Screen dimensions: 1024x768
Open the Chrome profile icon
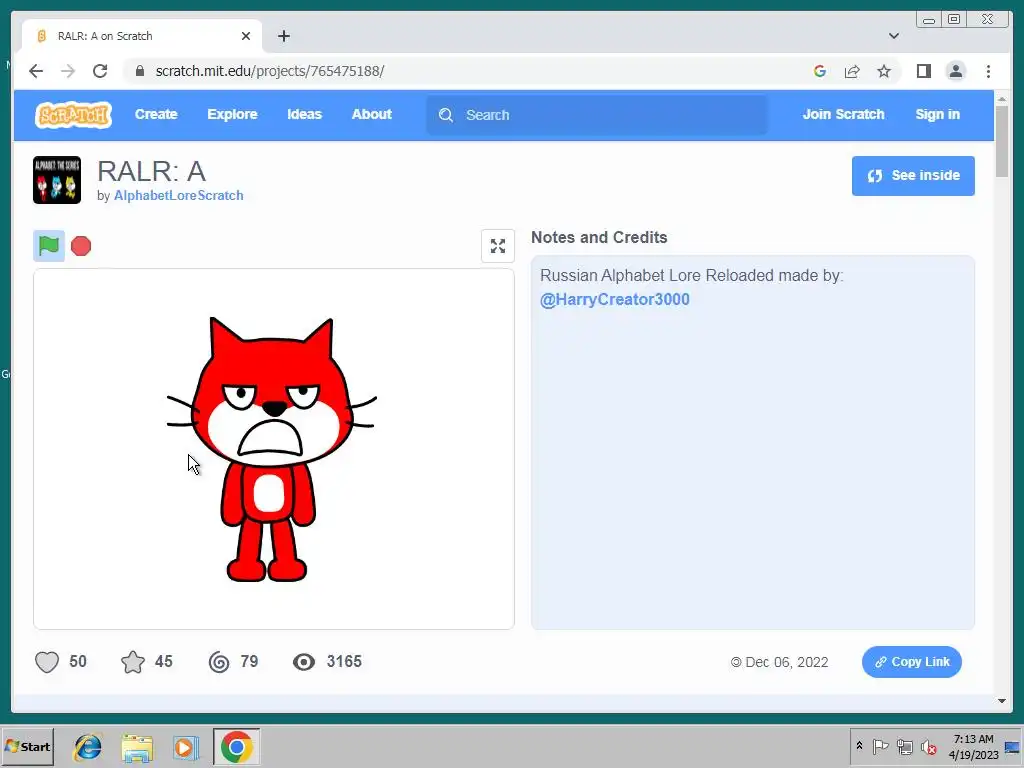point(955,71)
